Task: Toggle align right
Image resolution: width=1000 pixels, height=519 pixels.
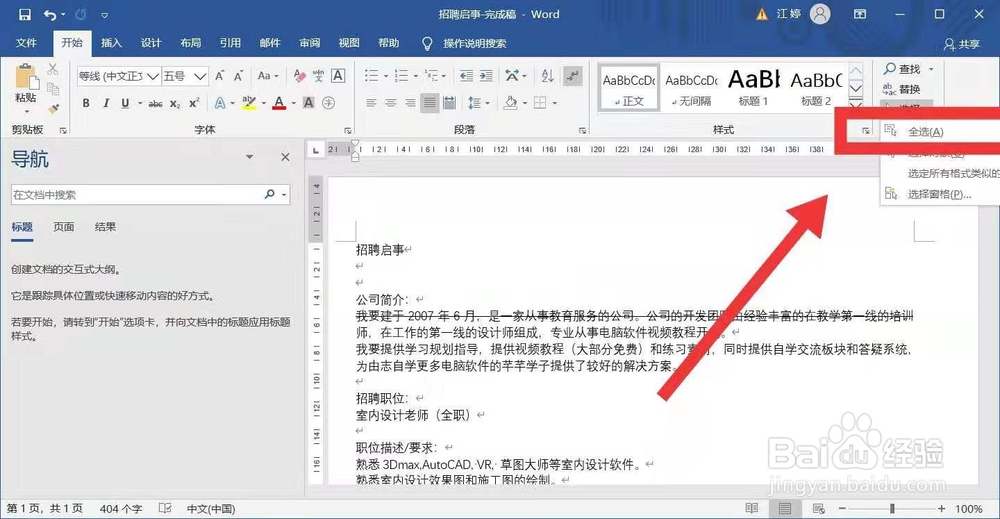Action: [x=410, y=103]
